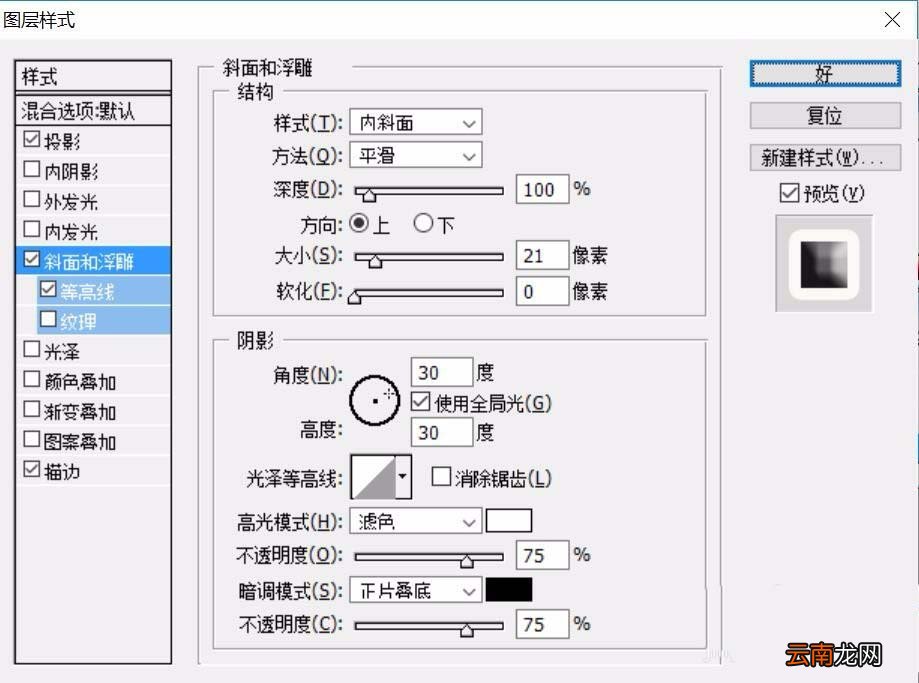Click the circular light angle dial

[375, 400]
